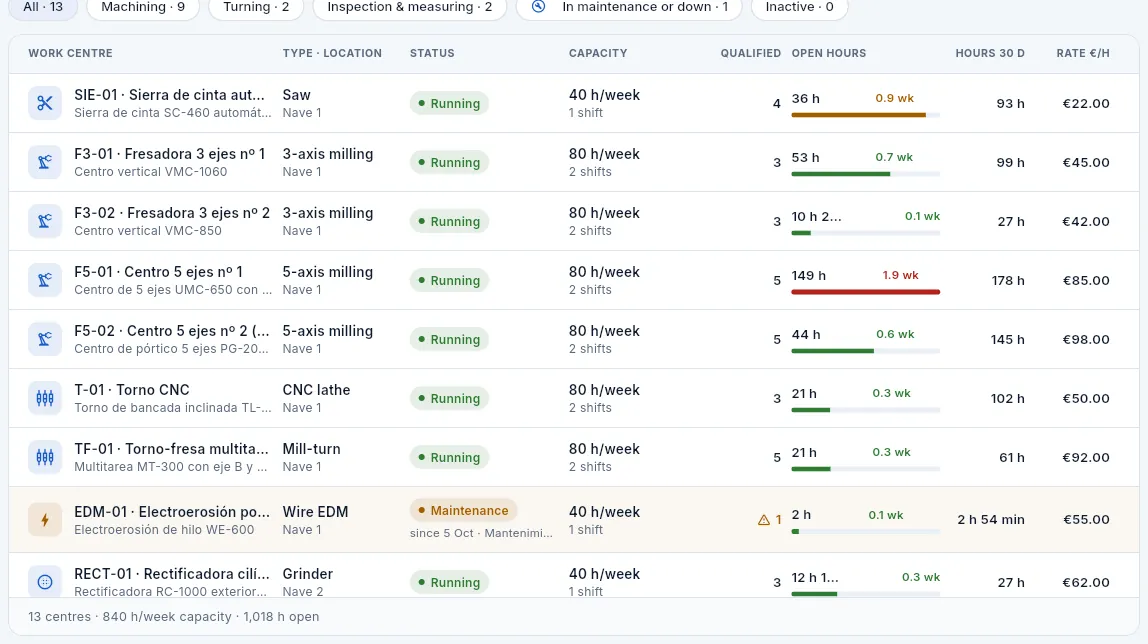Open F5-02 · Centro 5 ejes nº 2
1148x644 pixels.
pos(574,340)
